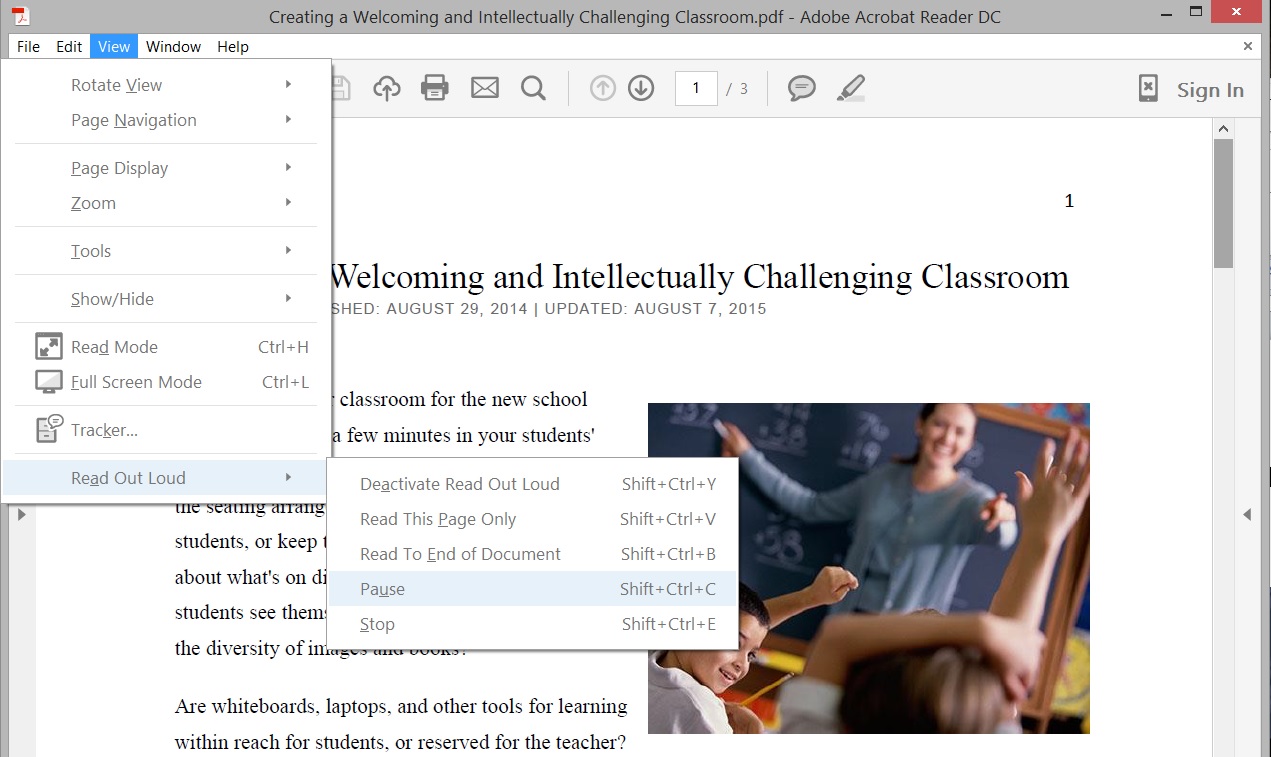Screen dimensions: 1271x757
Task: Click the scrollbar up arrow
Action: 1223,128
